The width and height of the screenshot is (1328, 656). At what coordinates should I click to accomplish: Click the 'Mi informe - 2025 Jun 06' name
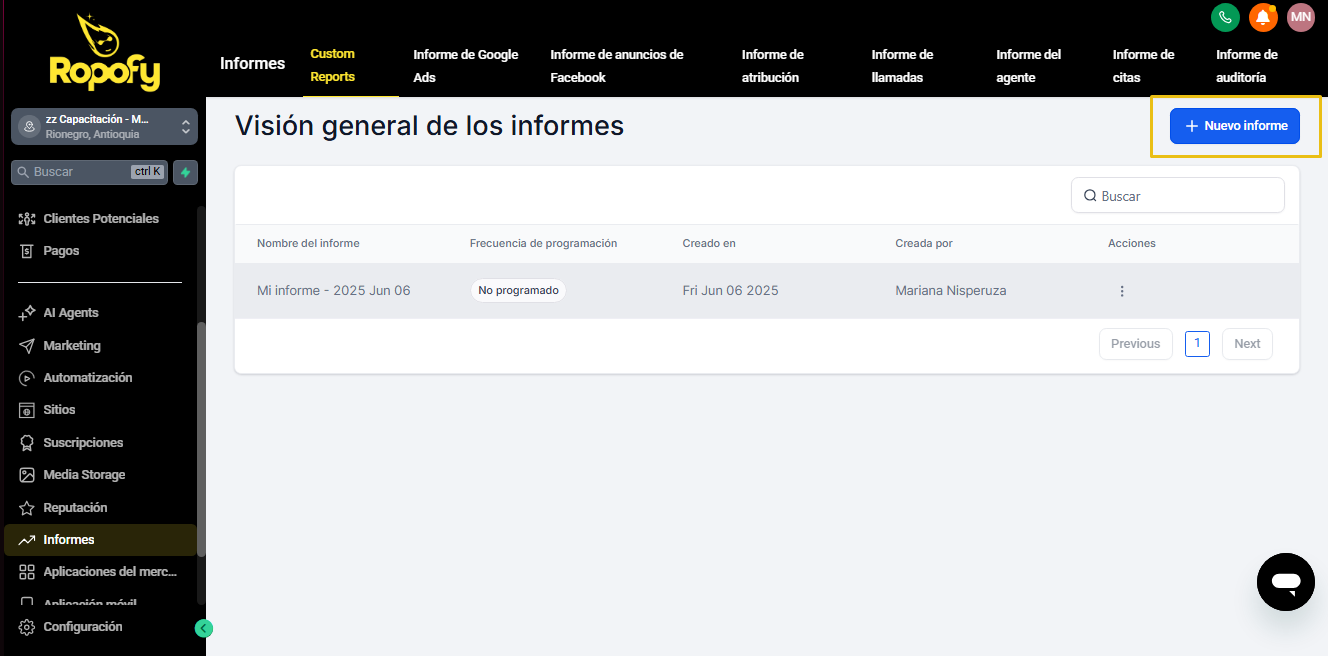(x=334, y=291)
